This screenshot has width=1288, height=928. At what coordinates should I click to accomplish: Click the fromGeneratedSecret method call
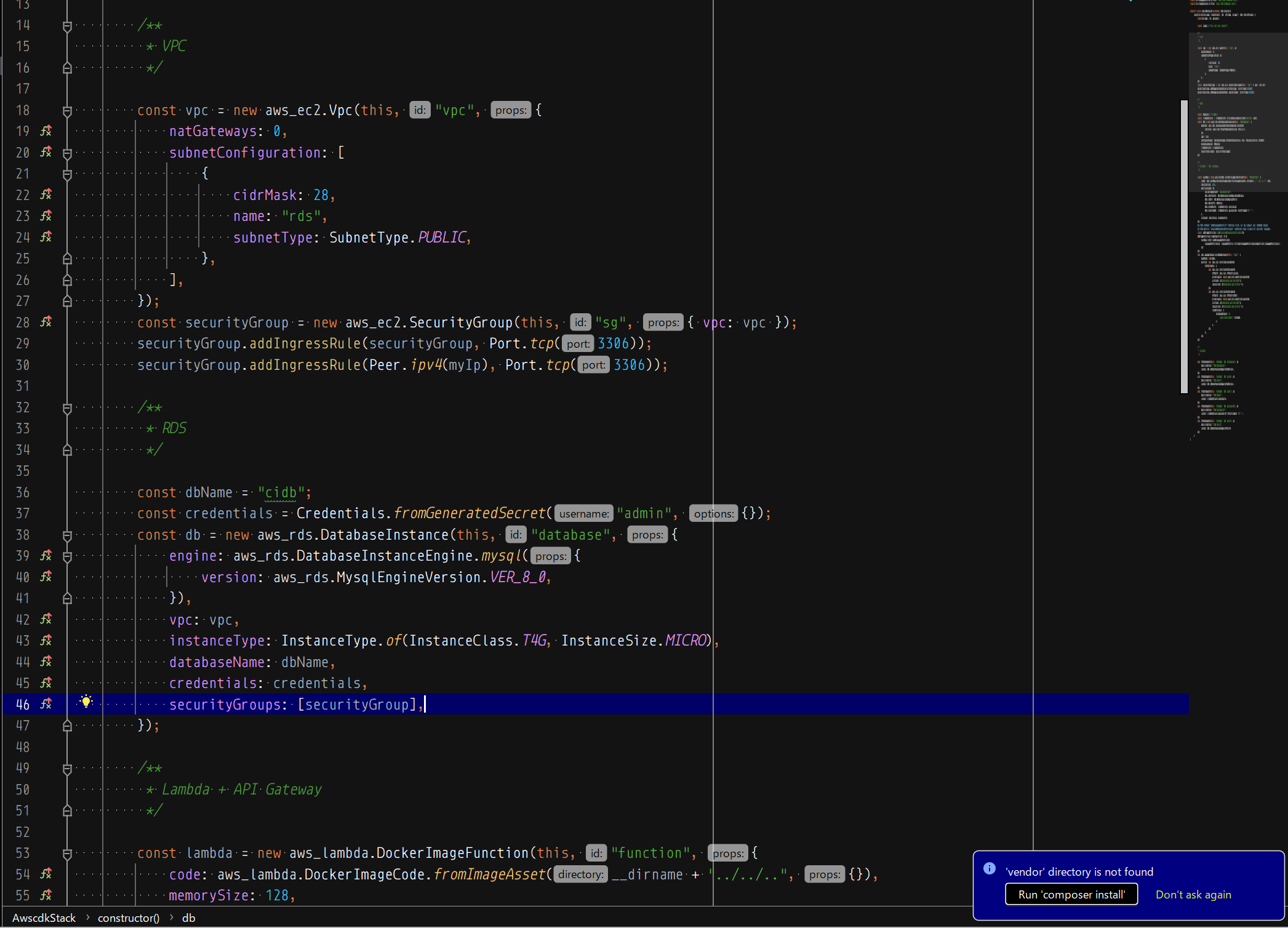(470, 513)
